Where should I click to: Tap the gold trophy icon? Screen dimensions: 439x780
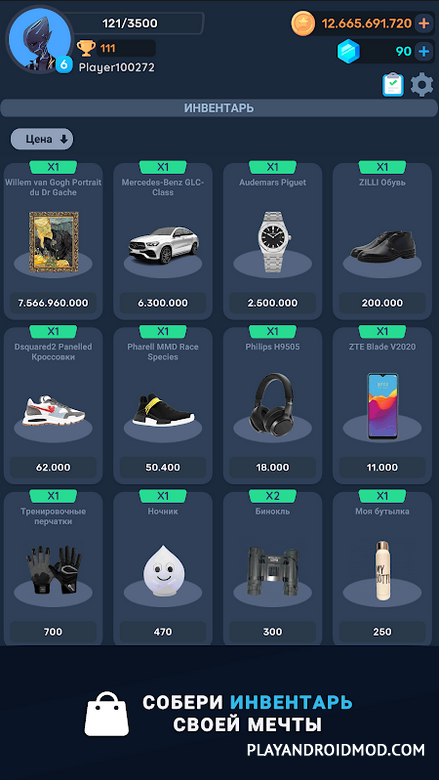tap(86, 48)
